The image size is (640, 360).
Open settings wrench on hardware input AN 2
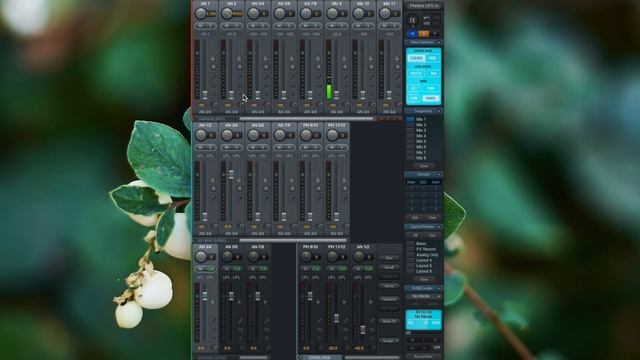[240, 76]
